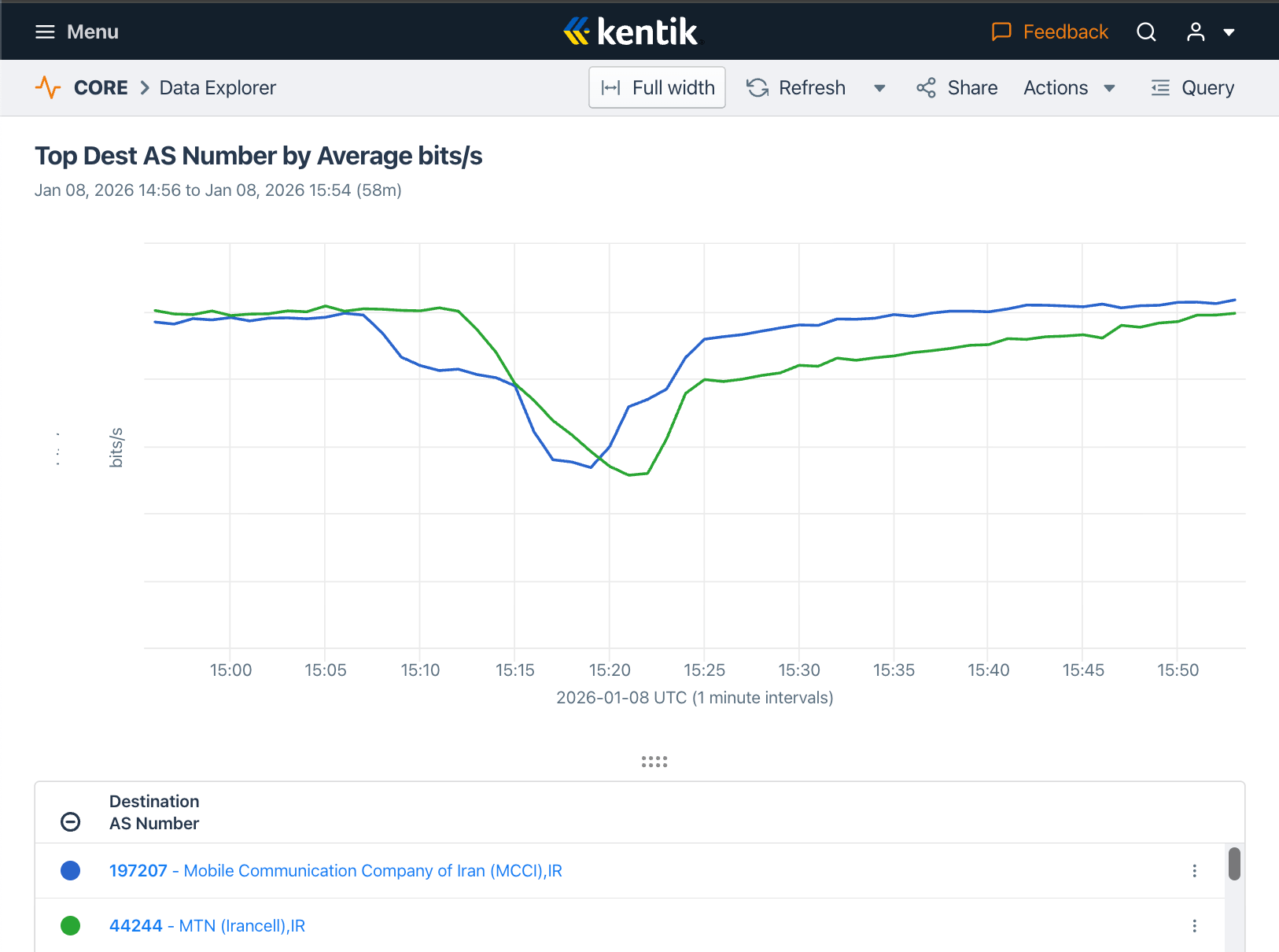Toggle the Full width view button

[x=657, y=87]
